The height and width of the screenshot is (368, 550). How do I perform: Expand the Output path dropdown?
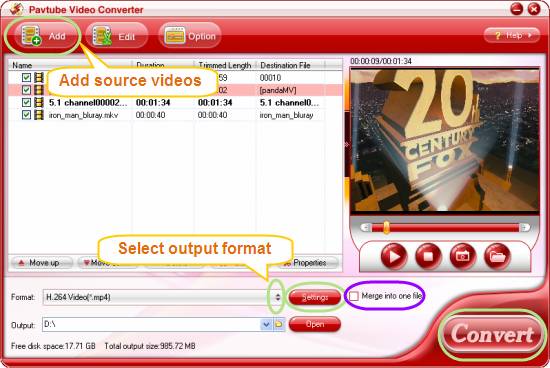click(266, 324)
